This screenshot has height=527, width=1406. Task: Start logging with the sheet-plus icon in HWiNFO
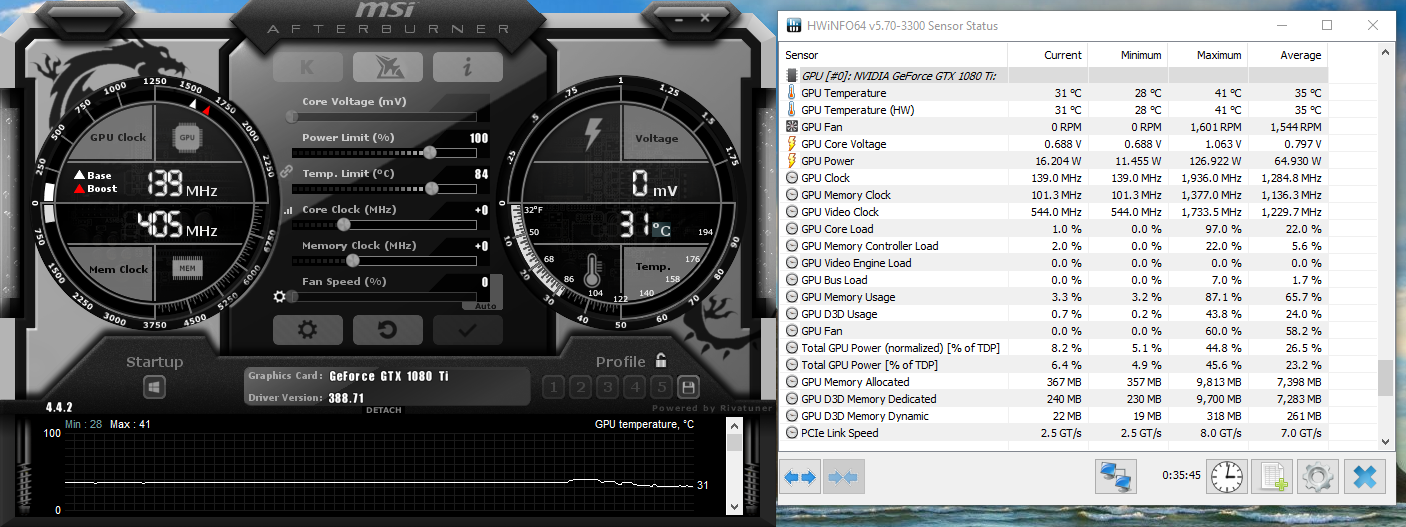[x=1272, y=477]
